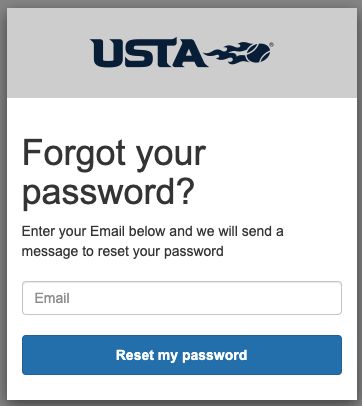The height and width of the screenshot is (406, 362).
Task: Click the gray header area right of the logo
Action: tap(315, 53)
